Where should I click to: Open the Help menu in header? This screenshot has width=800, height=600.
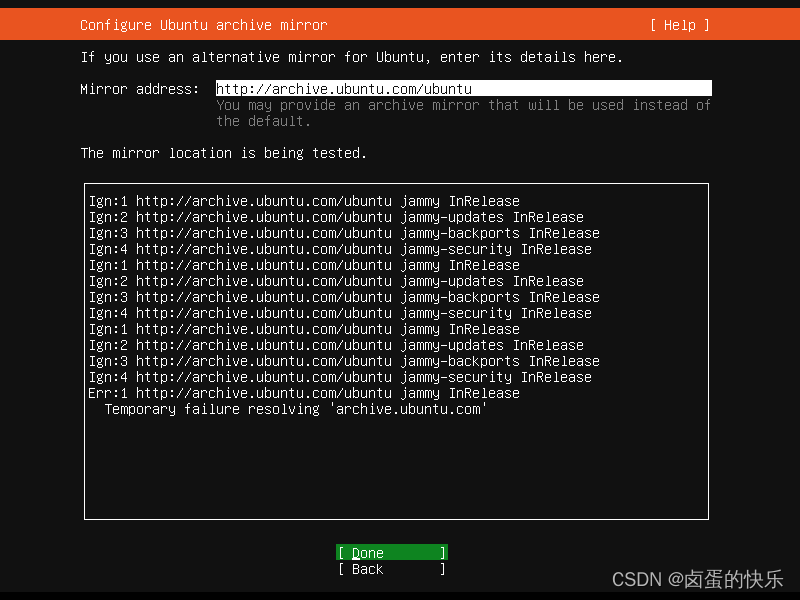[680, 25]
